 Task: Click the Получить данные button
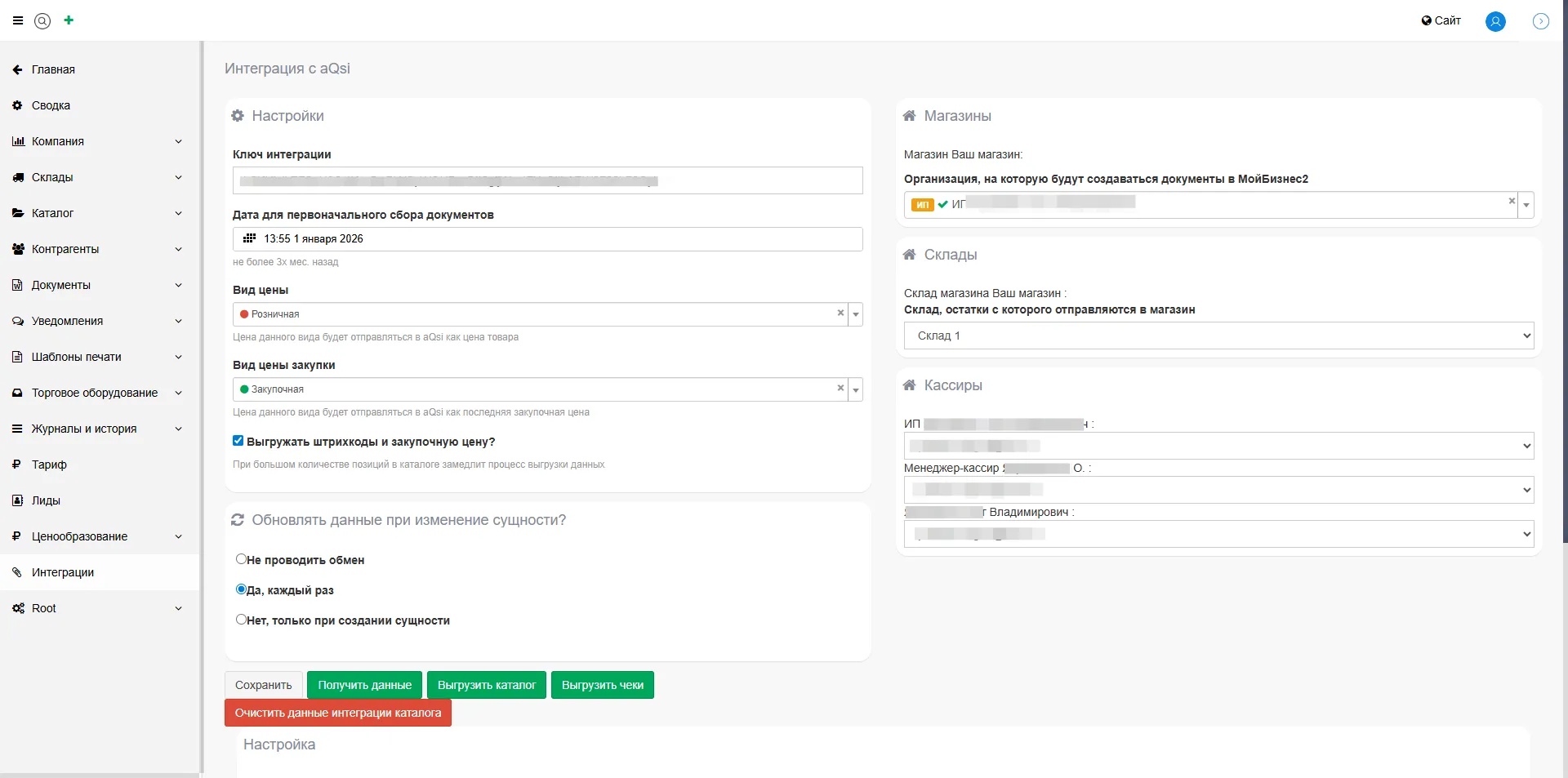364,685
